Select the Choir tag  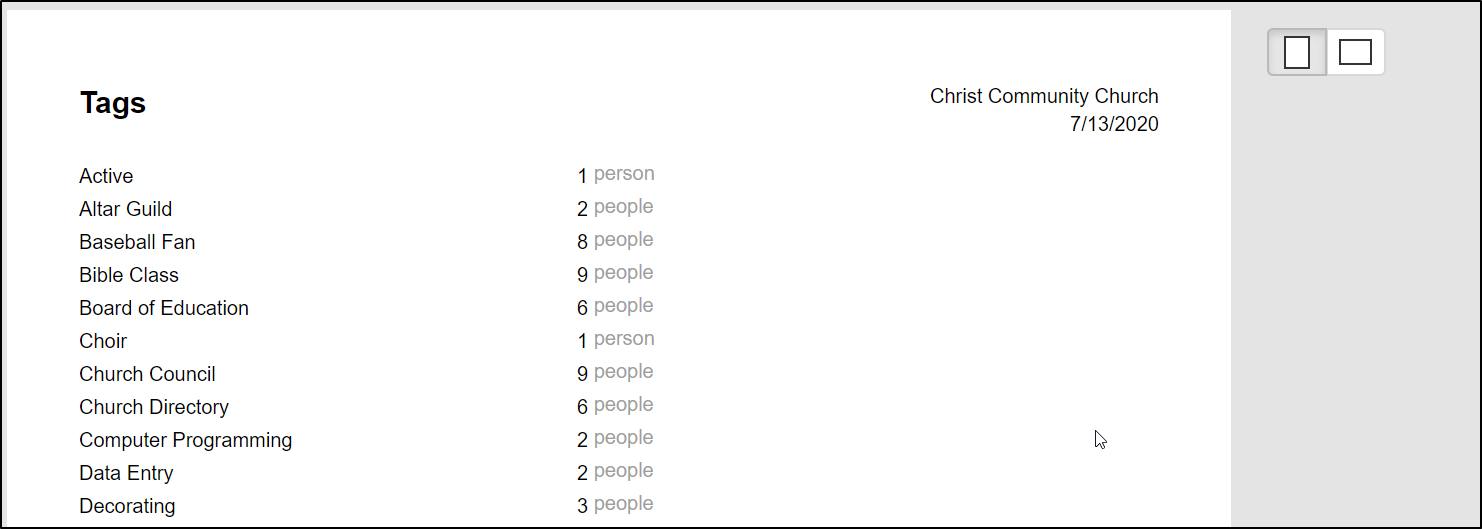[103, 341]
